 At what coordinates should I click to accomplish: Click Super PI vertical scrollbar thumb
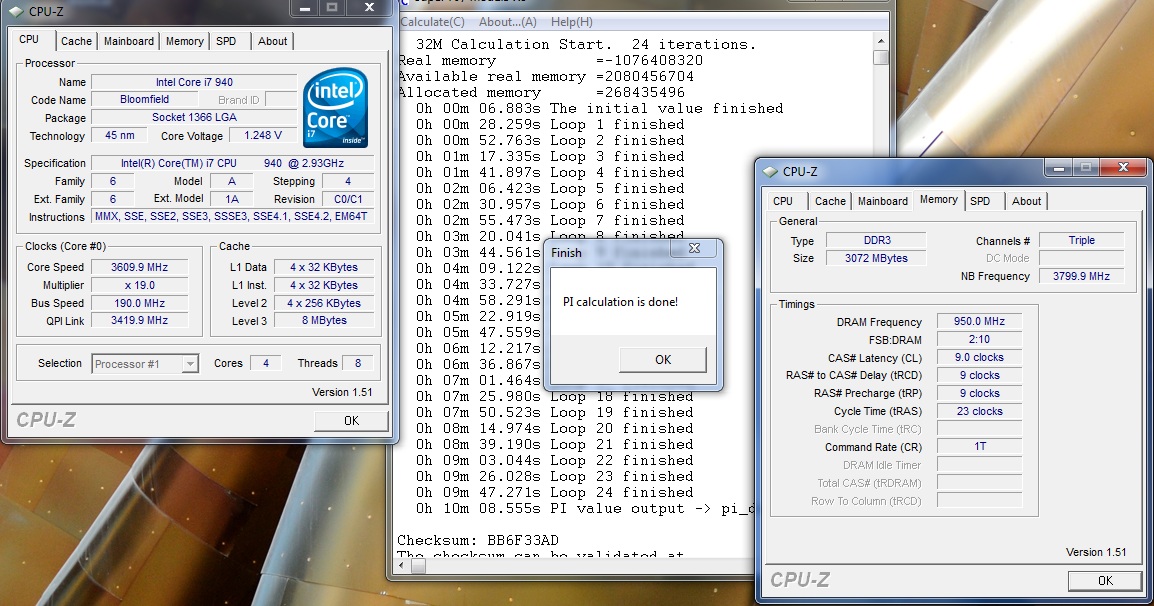pyautogui.click(x=880, y=57)
